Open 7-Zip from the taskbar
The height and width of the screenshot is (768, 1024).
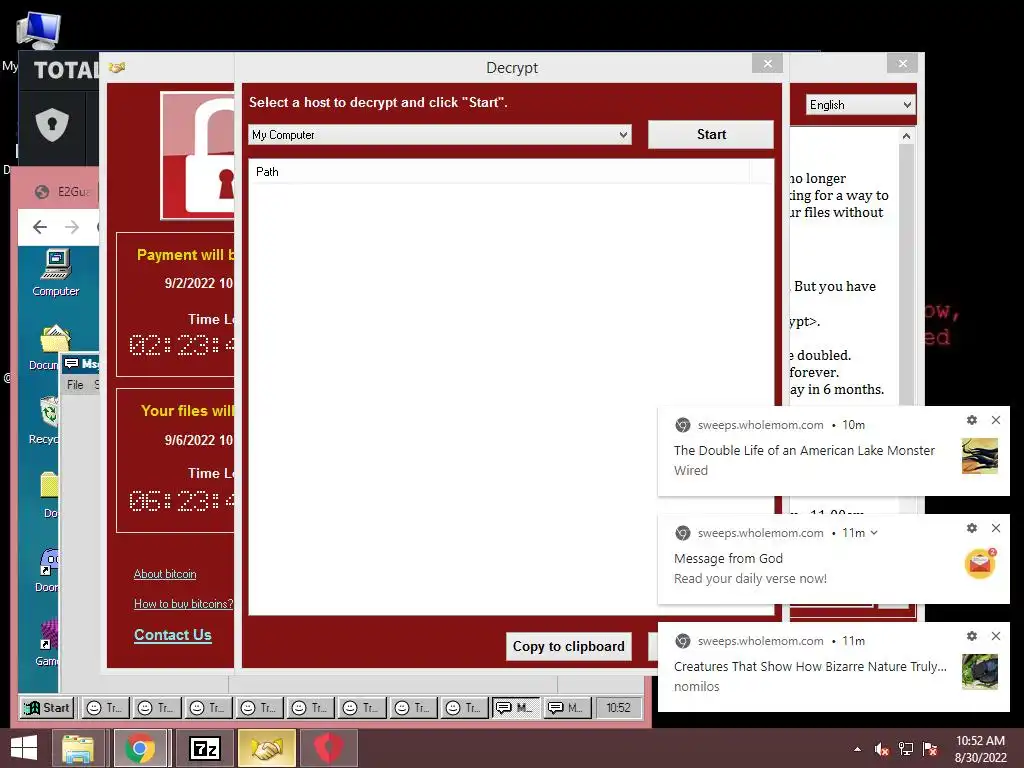[204, 748]
